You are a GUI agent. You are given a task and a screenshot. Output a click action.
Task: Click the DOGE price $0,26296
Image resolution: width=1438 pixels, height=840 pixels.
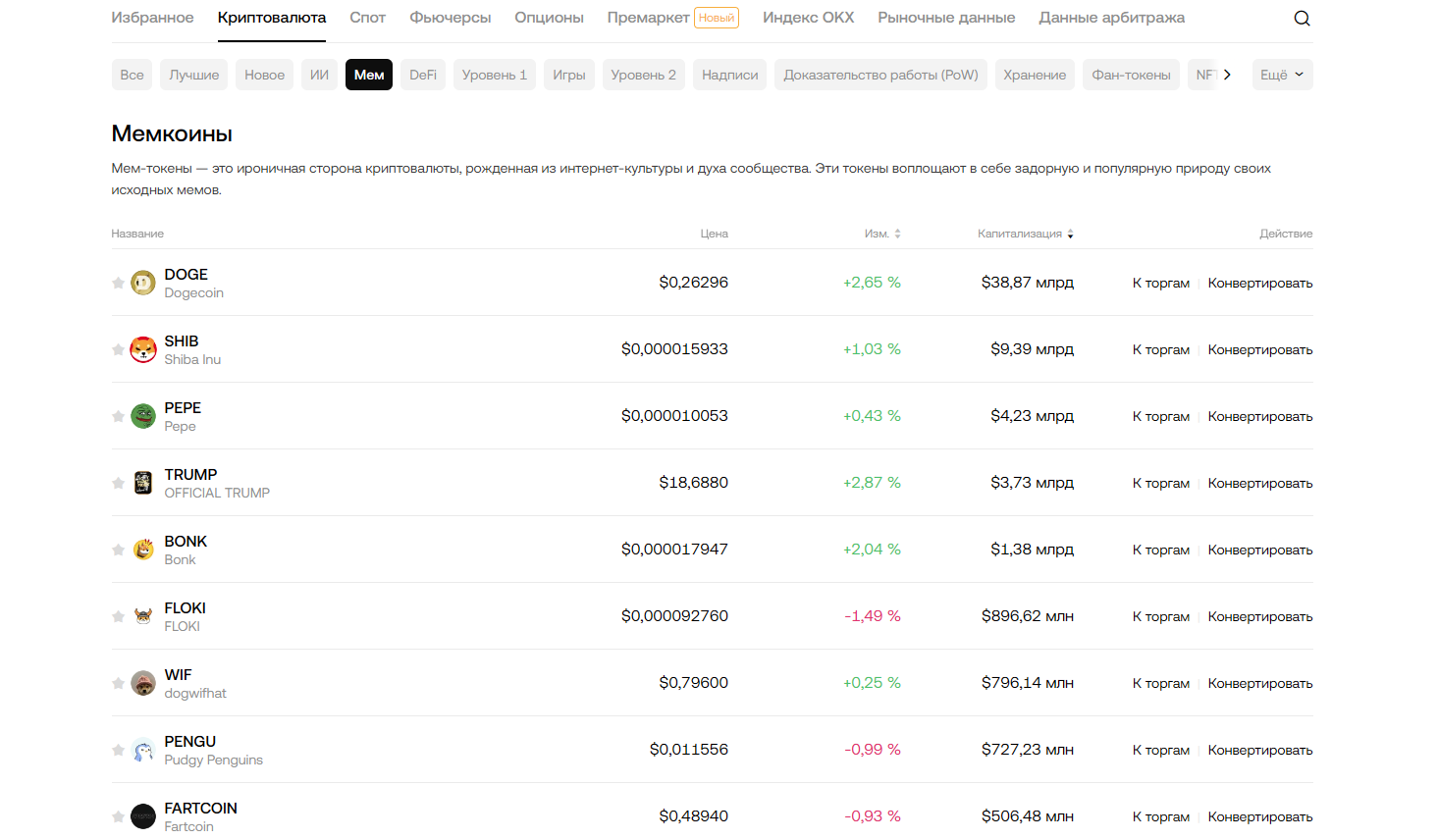pyautogui.click(x=694, y=283)
